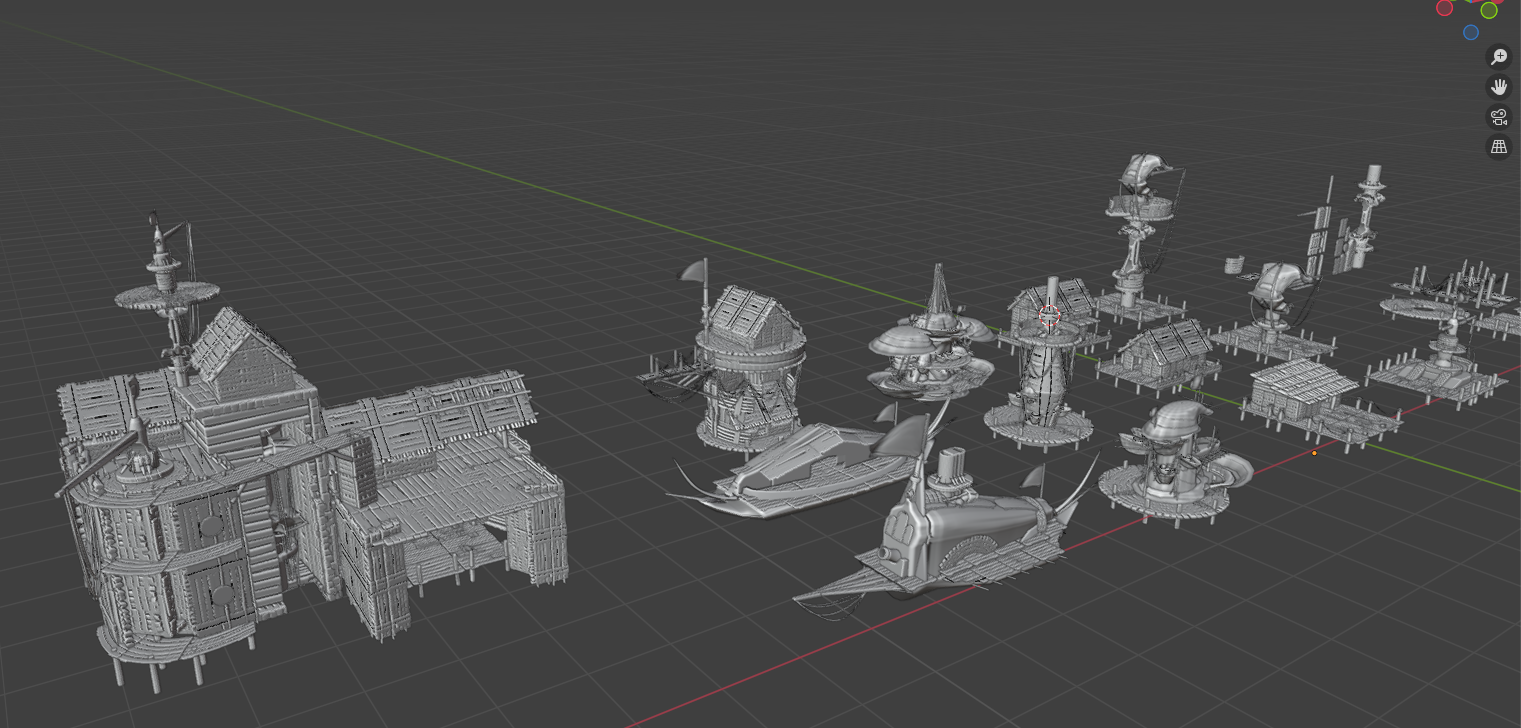Select the domed house on the round platform
This screenshot has width=1521, height=728.
pos(1170,460)
